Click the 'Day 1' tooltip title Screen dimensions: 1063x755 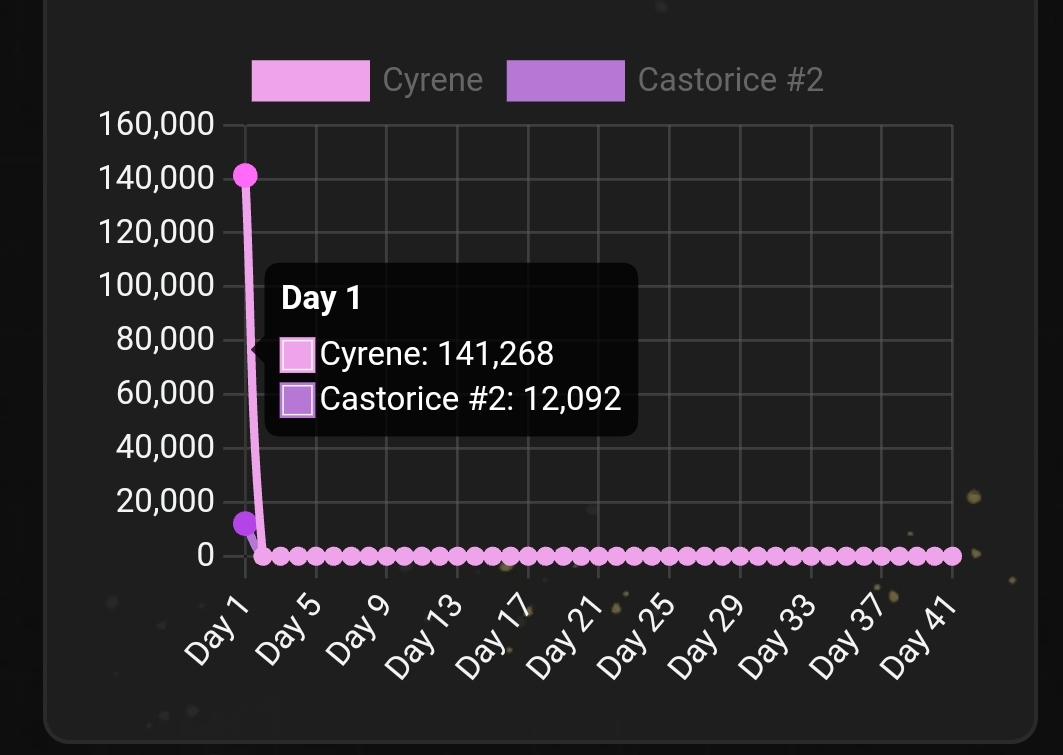point(321,298)
